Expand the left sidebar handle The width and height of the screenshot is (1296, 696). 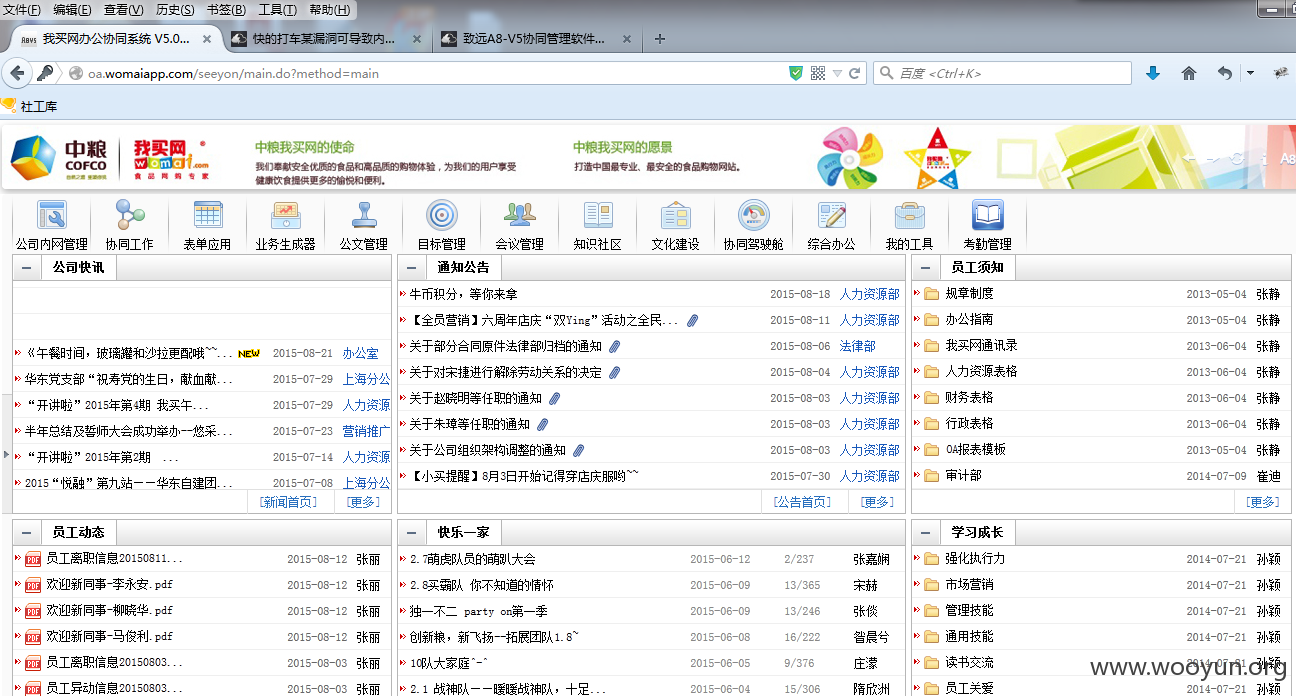coord(6,454)
